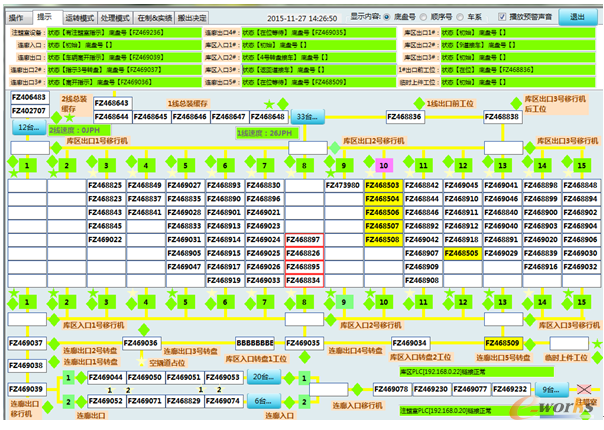Open the 操作 tab

[17, 18]
